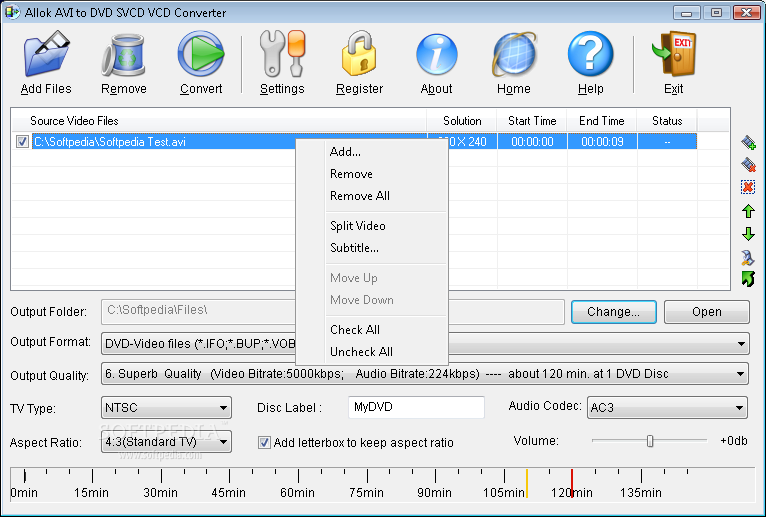Click the split video scissors side icon
766x517 pixels.
(x=748, y=257)
